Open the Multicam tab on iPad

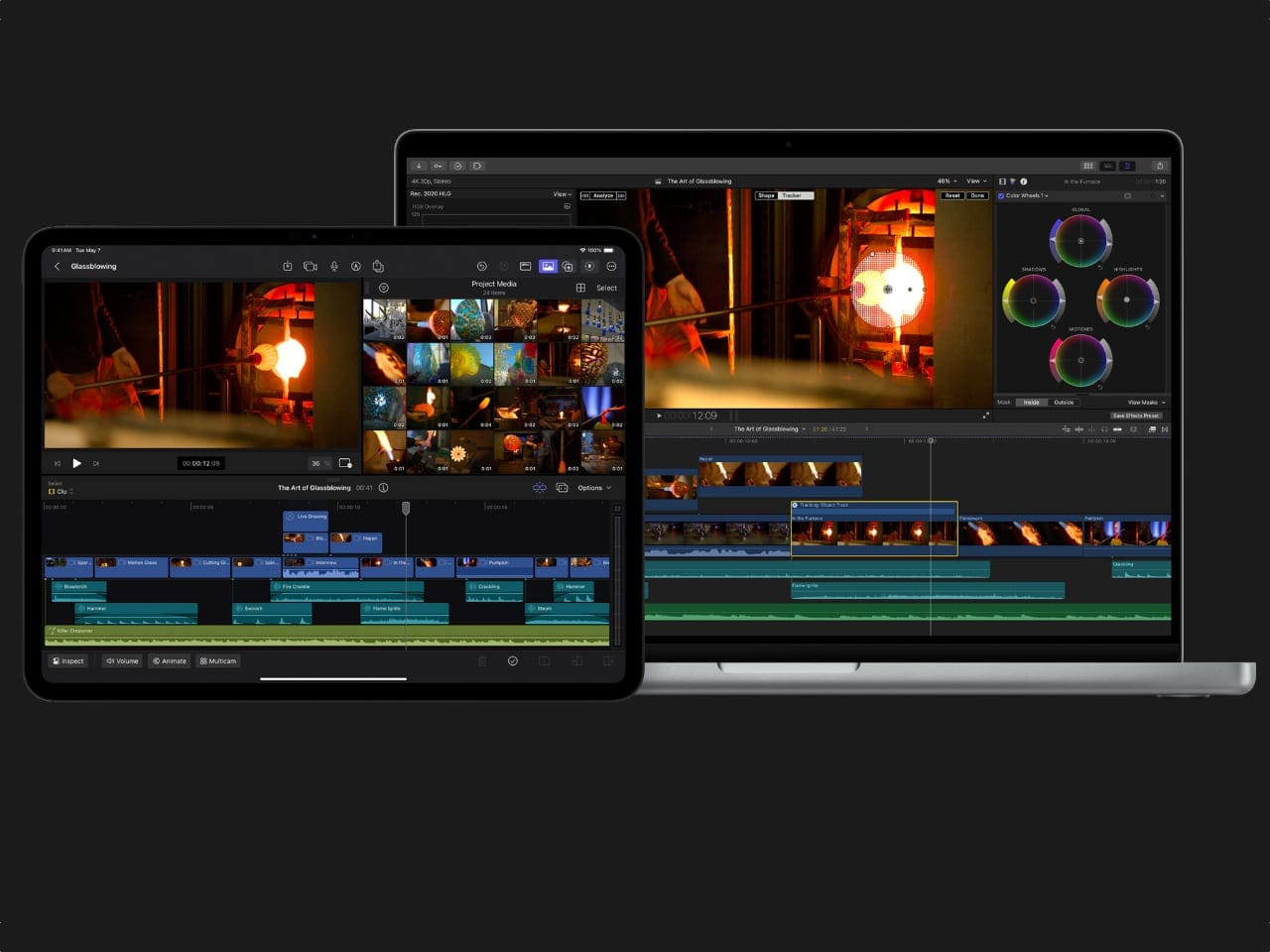click(218, 660)
